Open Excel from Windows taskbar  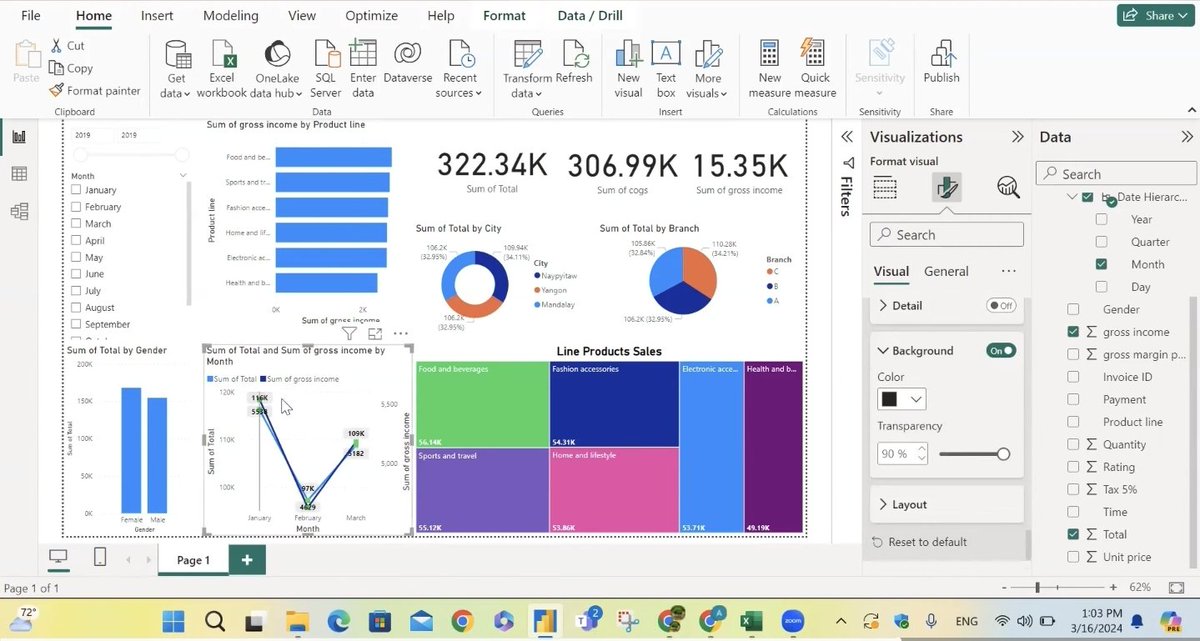[x=752, y=621]
